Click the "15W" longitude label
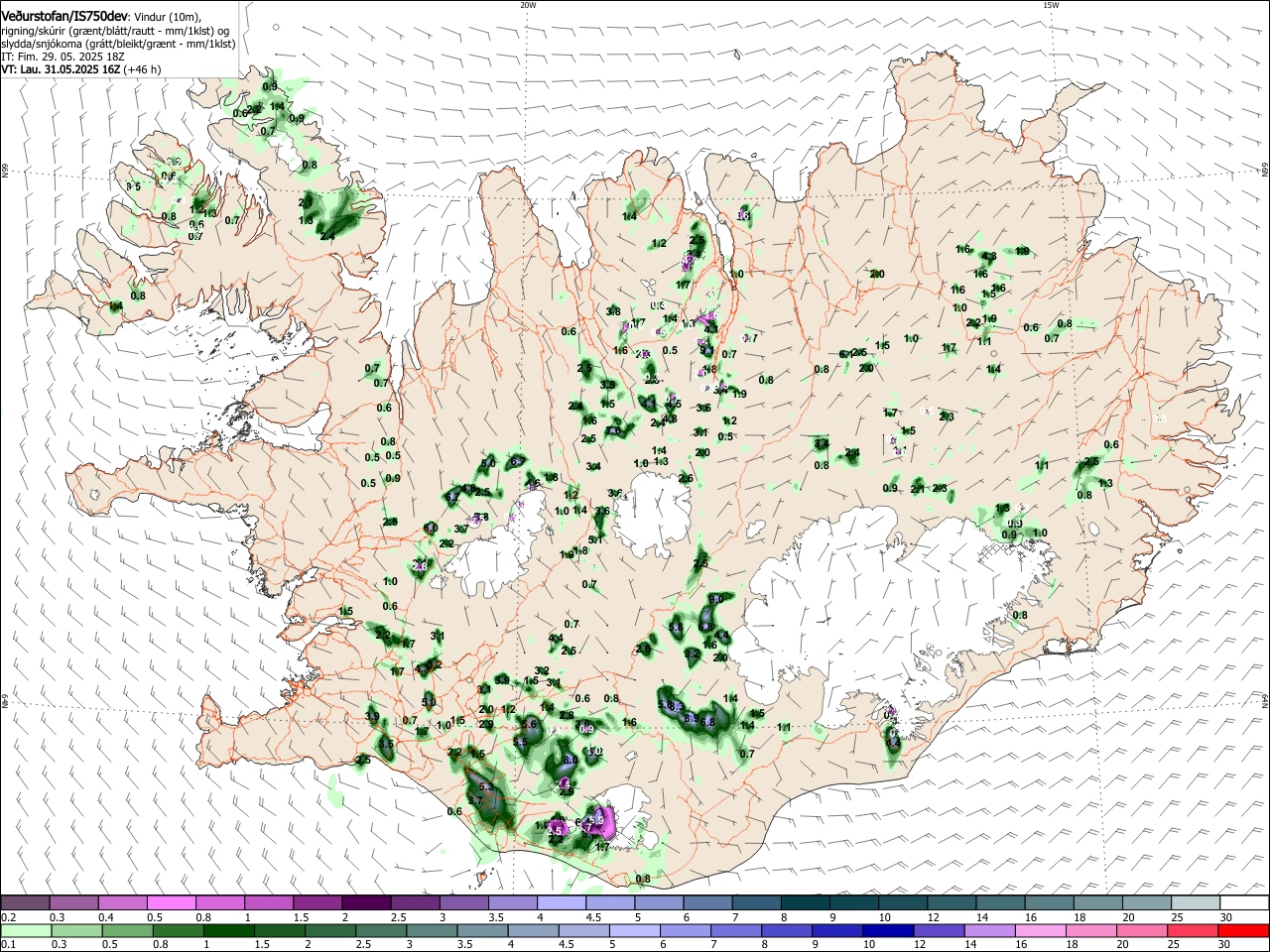 click(x=1051, y=5)
